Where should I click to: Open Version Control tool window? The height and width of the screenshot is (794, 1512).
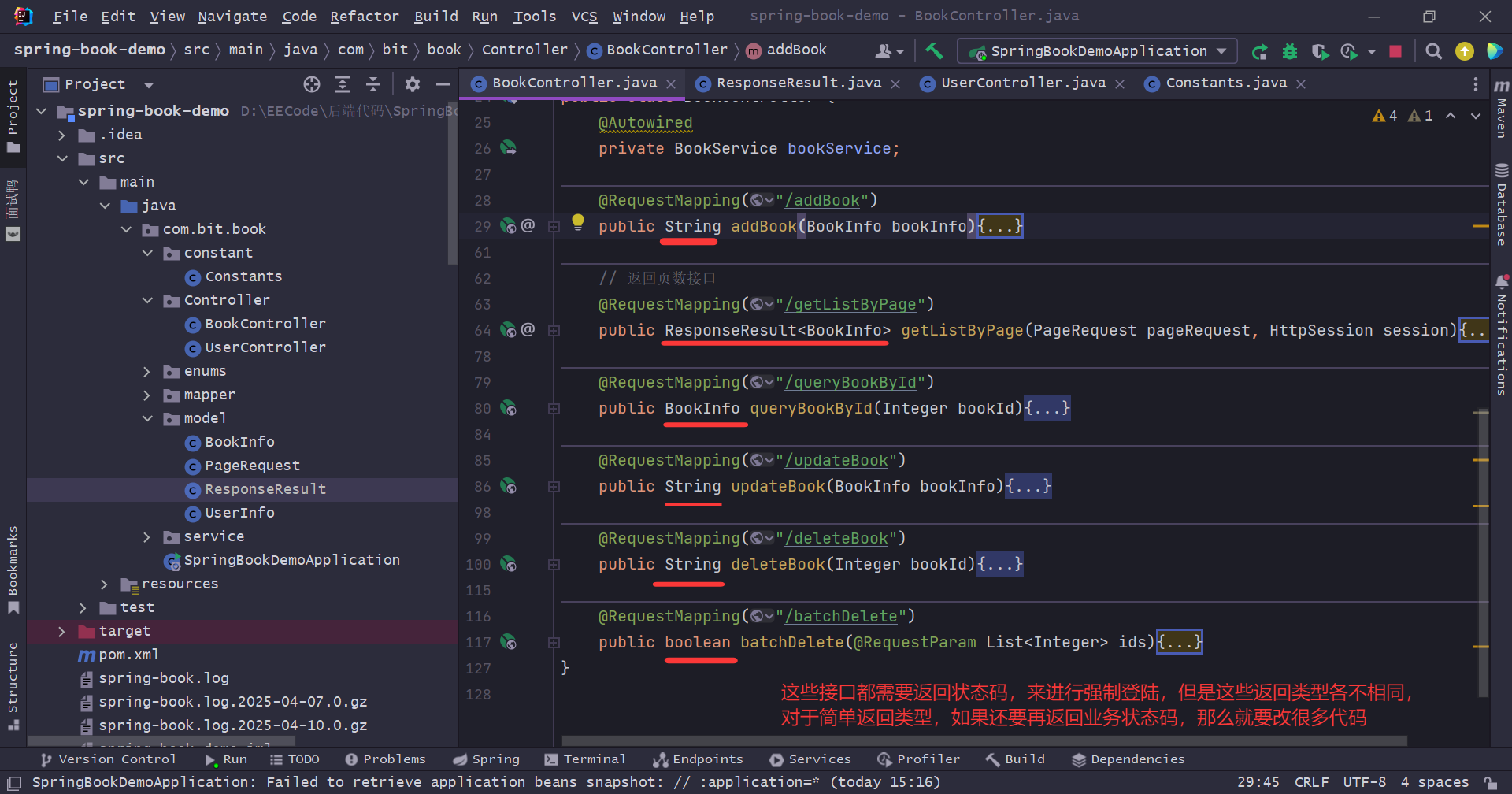click(108, 759)
